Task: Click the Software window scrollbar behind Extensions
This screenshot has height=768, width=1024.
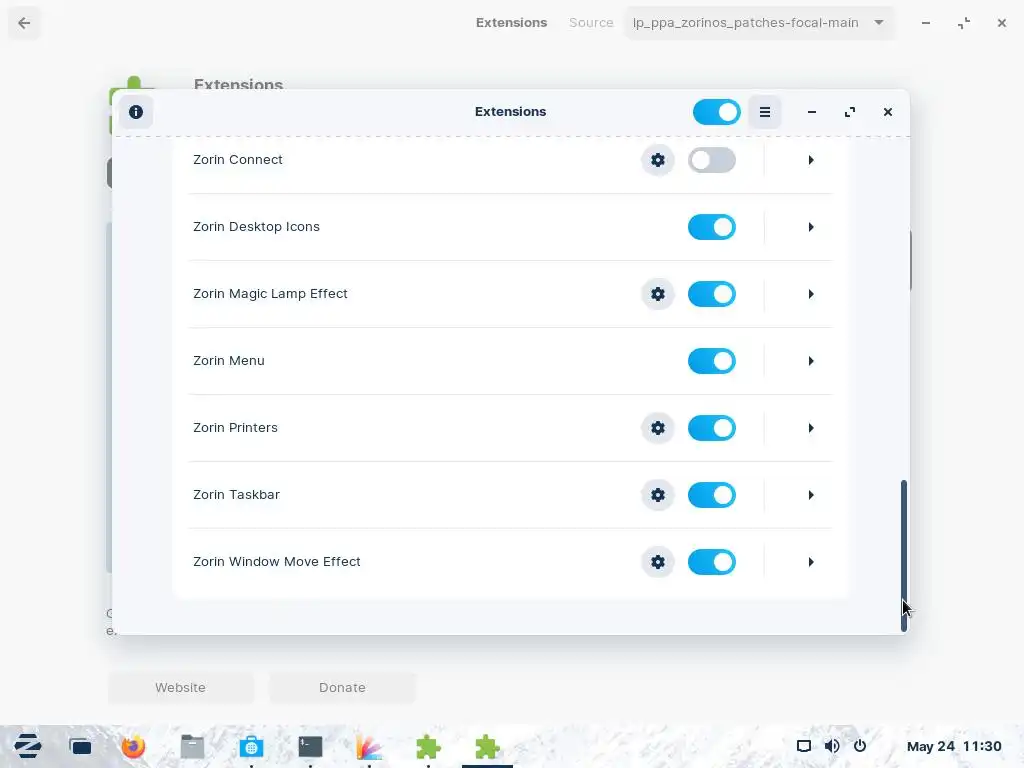Action: (x=910, y=260)
